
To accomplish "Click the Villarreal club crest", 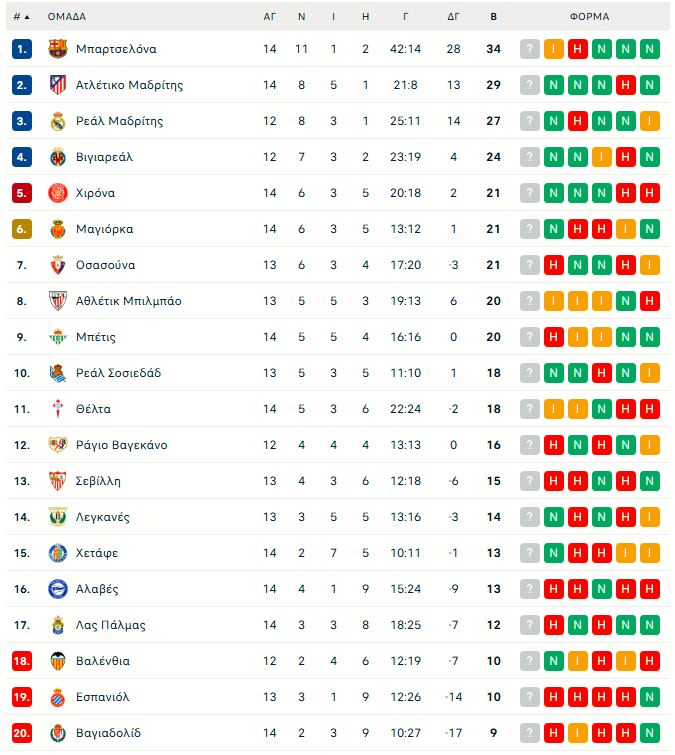I will click(57, 157).
